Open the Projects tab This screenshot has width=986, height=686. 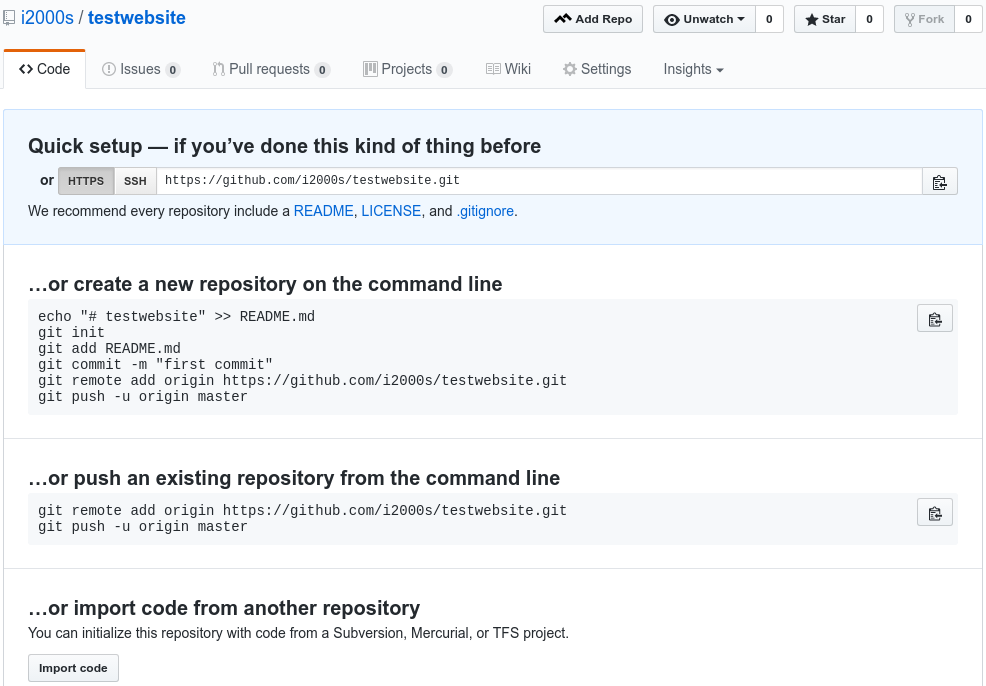(x=407, y=69)
